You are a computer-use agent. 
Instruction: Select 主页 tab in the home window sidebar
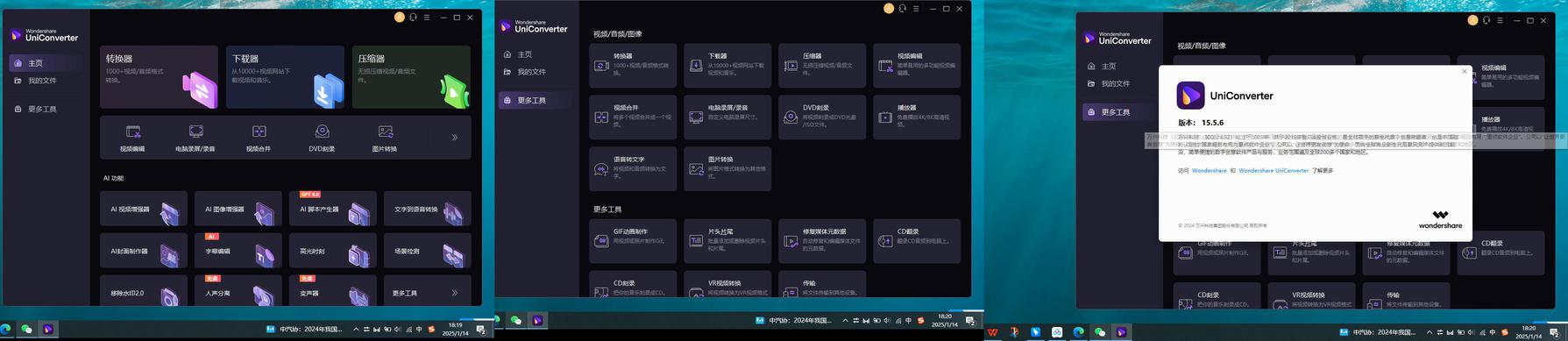(x=46, y=63)
